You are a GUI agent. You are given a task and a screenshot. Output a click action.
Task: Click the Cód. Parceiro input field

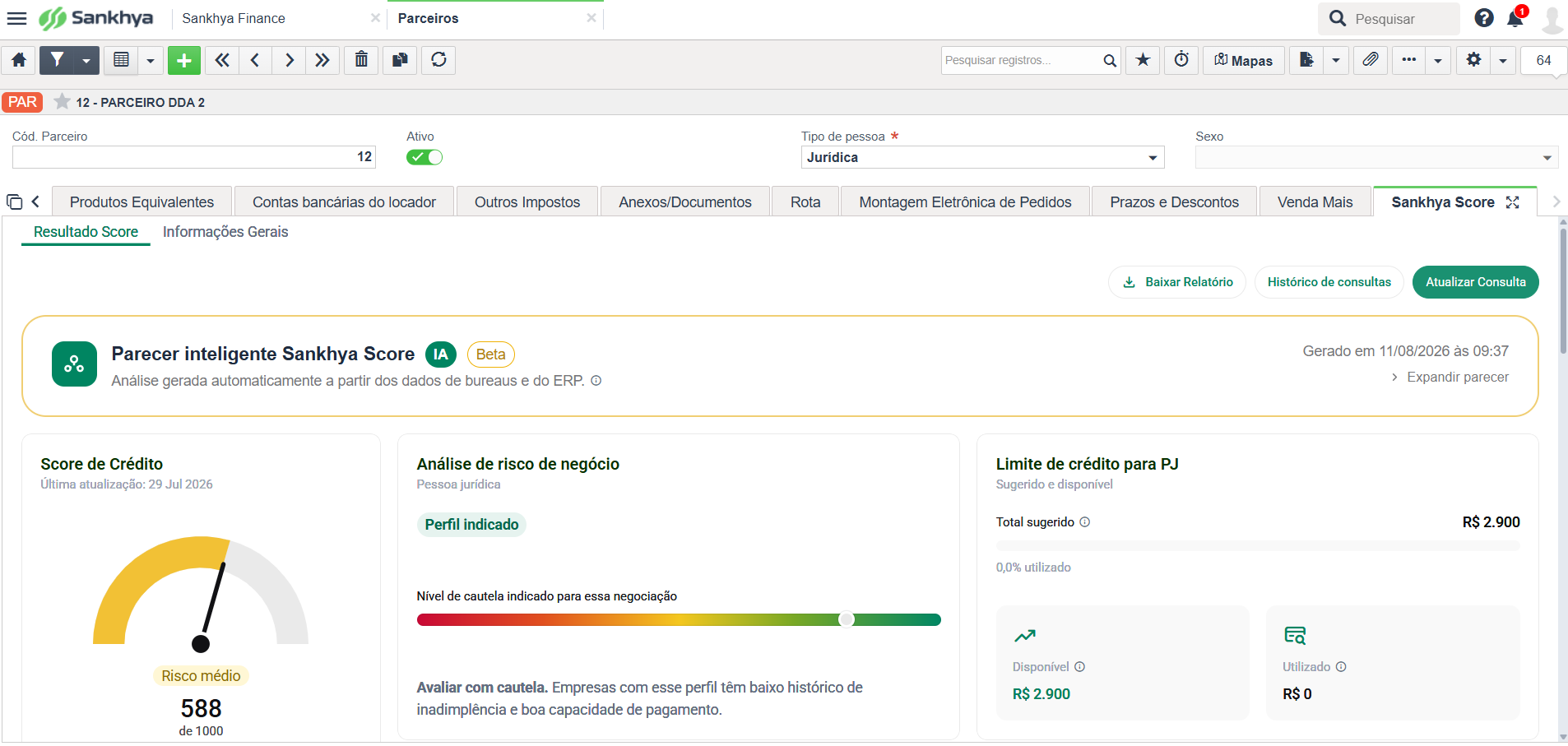[x=194, y=157]
